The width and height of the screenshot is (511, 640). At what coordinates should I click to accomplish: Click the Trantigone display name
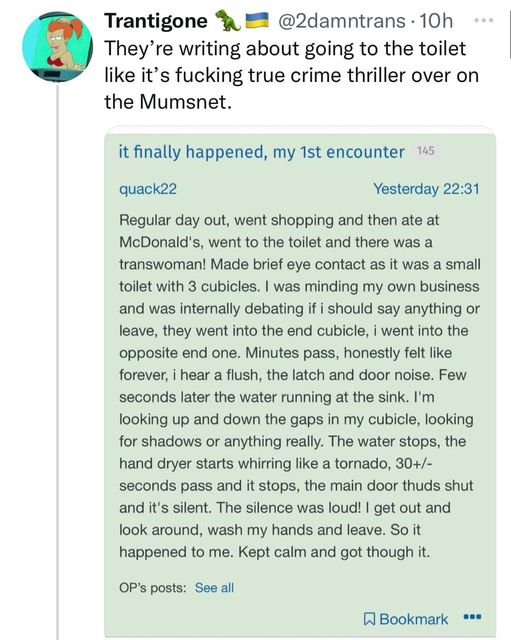tap(156, 20)
